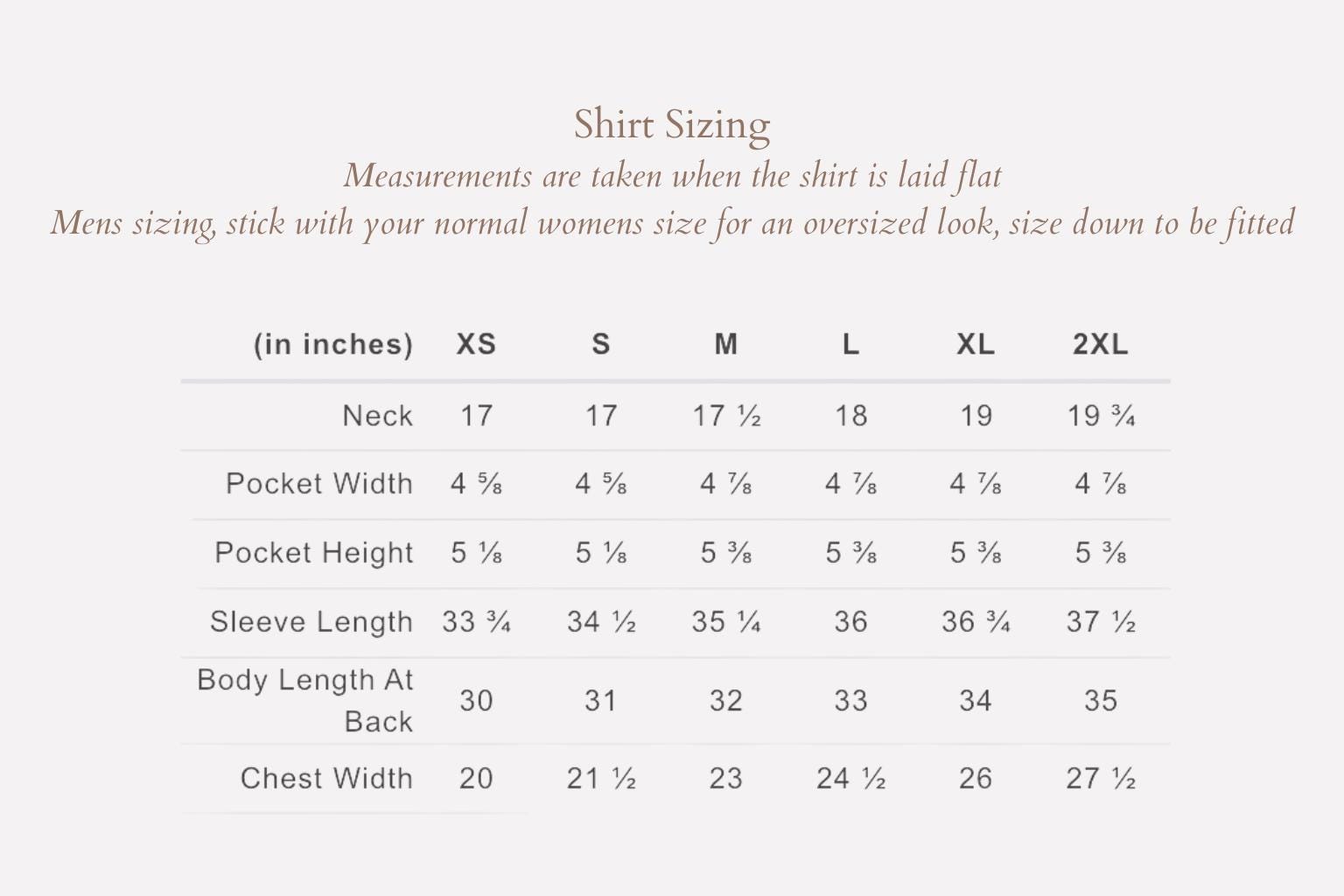
Task: Click the Pocket Height row label
Action: pos(314,553)
